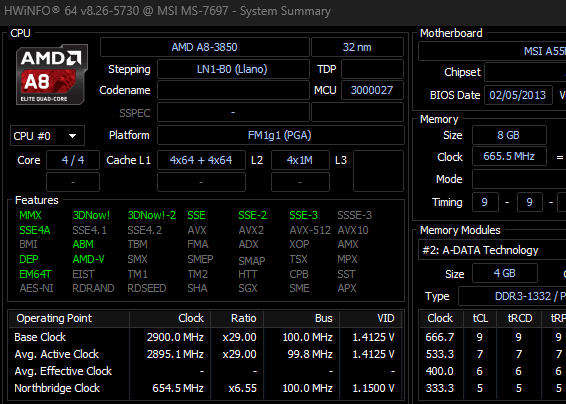The height and width of the screenshot is (404, 566).
Task: Click the tRCD column header
Action: point(520,318)
